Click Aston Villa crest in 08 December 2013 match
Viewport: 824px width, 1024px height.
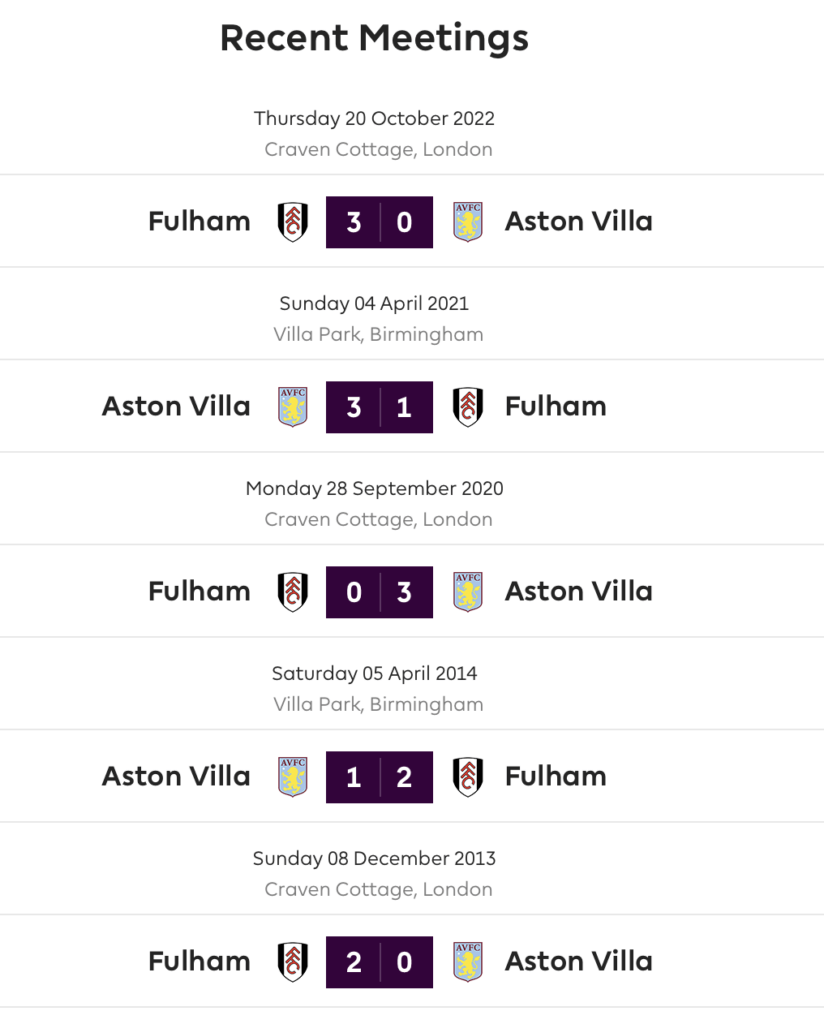[467, 961]
